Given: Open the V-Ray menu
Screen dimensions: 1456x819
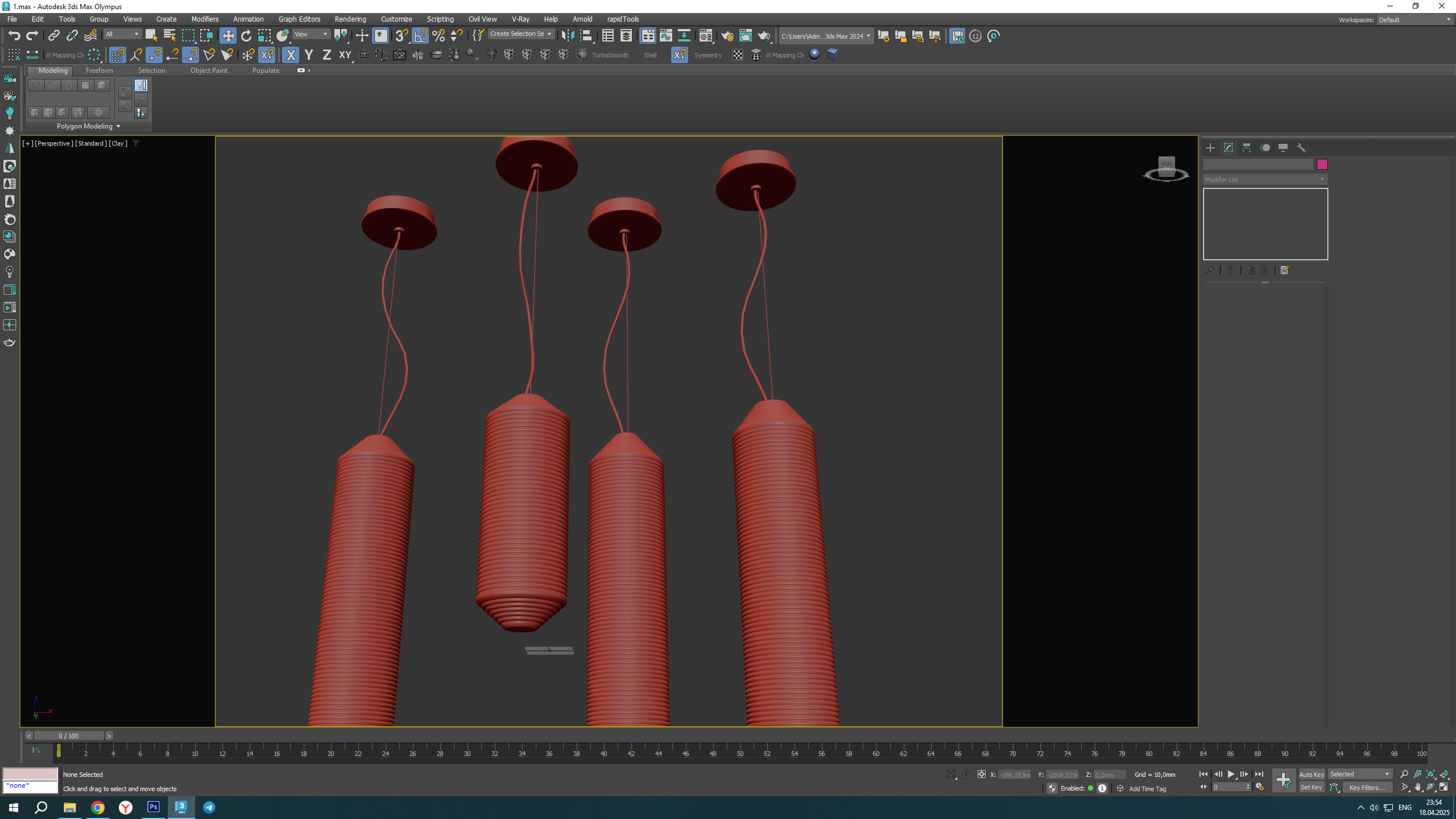Looking at the screenshot, I should tap(520, 19).
